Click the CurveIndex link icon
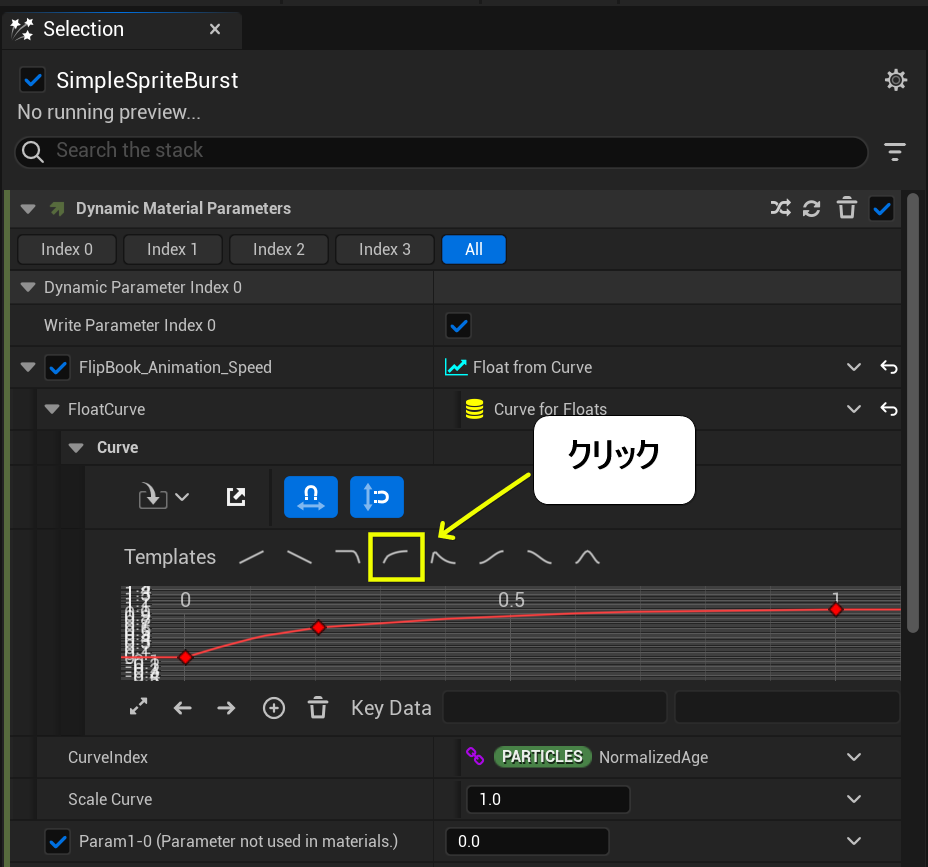This screenshot has width=928, height=867. (475, 756)
